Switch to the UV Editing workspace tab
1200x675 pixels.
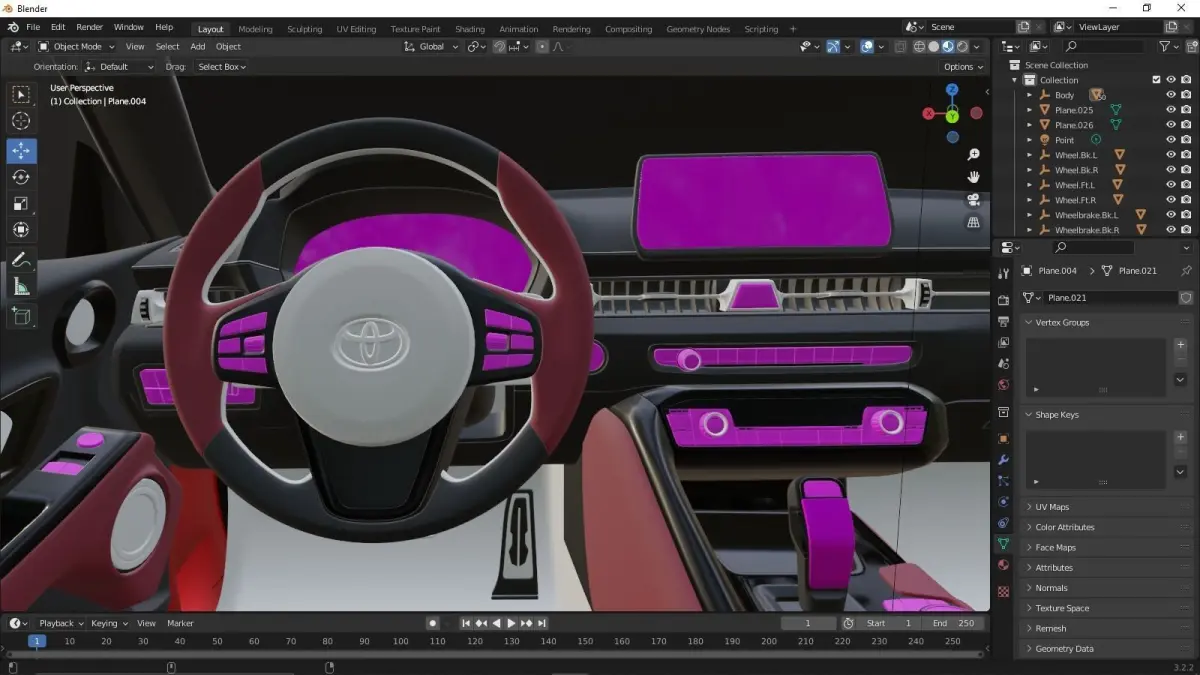[x=356, y=29]
